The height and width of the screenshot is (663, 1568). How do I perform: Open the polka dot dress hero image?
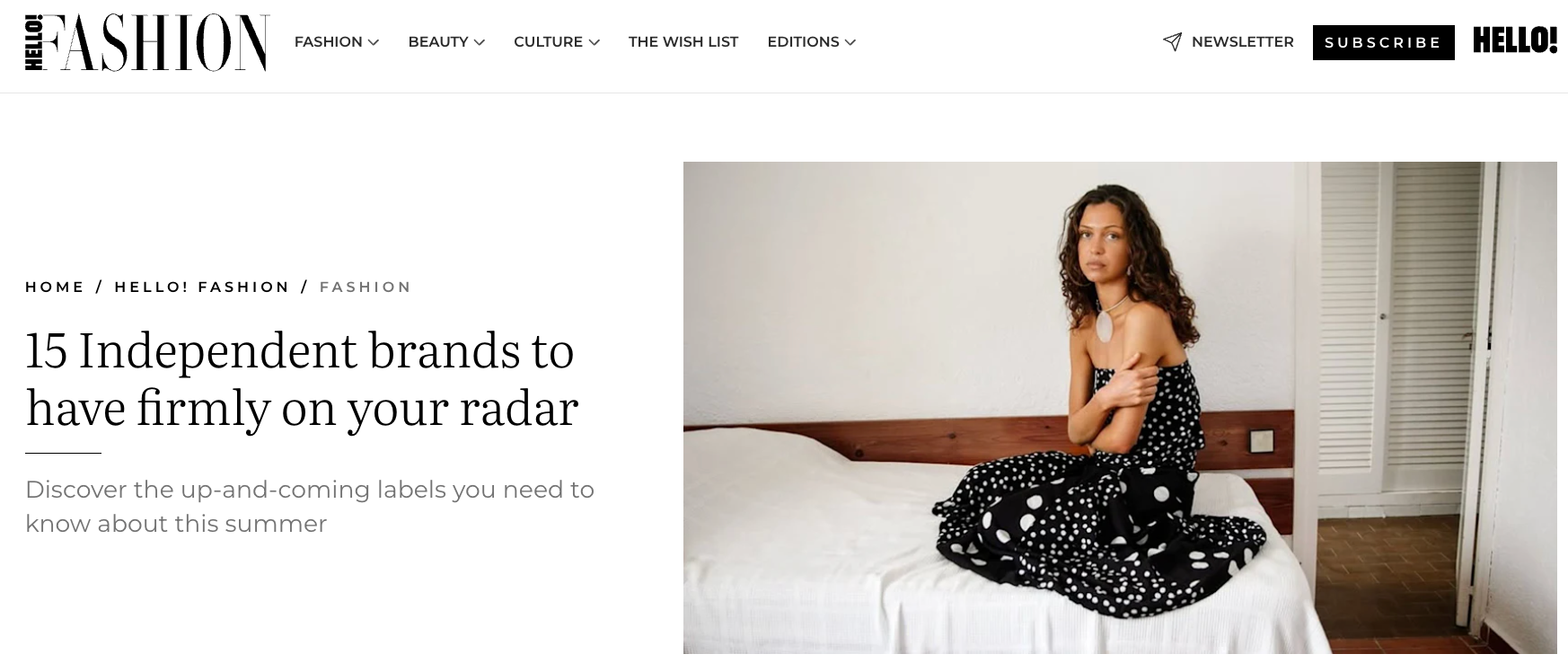pyautogui.click(x=1120, y=408)
